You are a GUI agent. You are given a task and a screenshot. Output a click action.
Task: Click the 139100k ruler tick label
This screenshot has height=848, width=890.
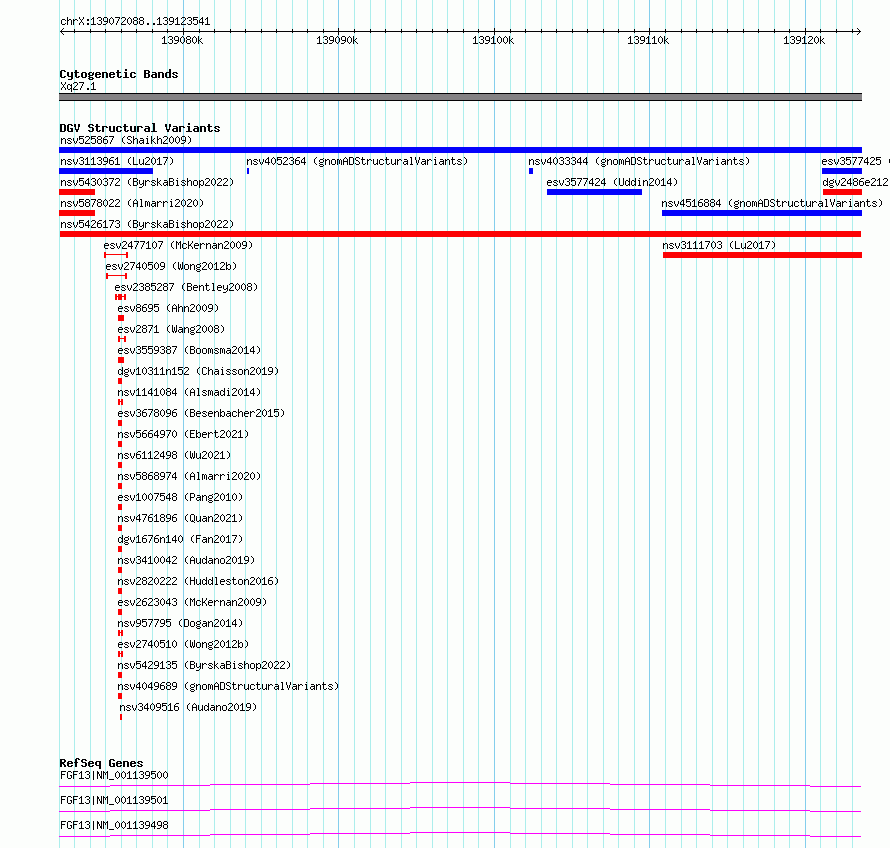(x=493, y=40)
